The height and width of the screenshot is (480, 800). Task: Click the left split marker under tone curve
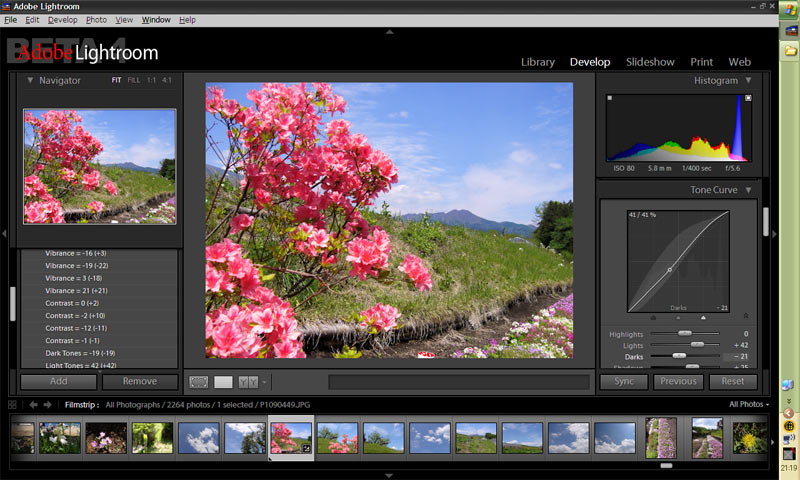[653, 317]
